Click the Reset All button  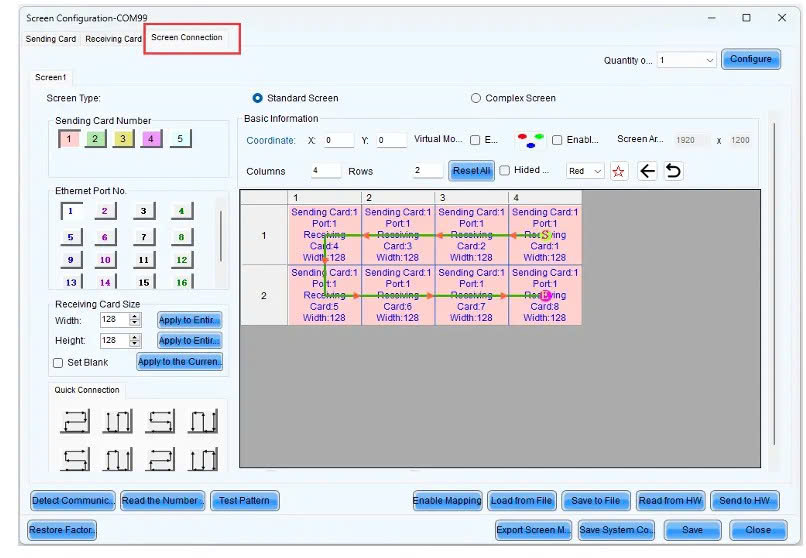471,171
